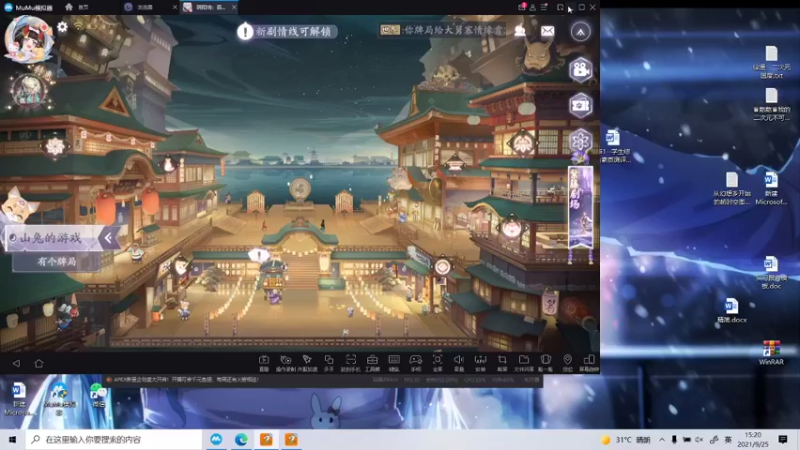Open the live streaming (直播) toolbar icon
Screen dimensions: 800x450
point(264,363)
